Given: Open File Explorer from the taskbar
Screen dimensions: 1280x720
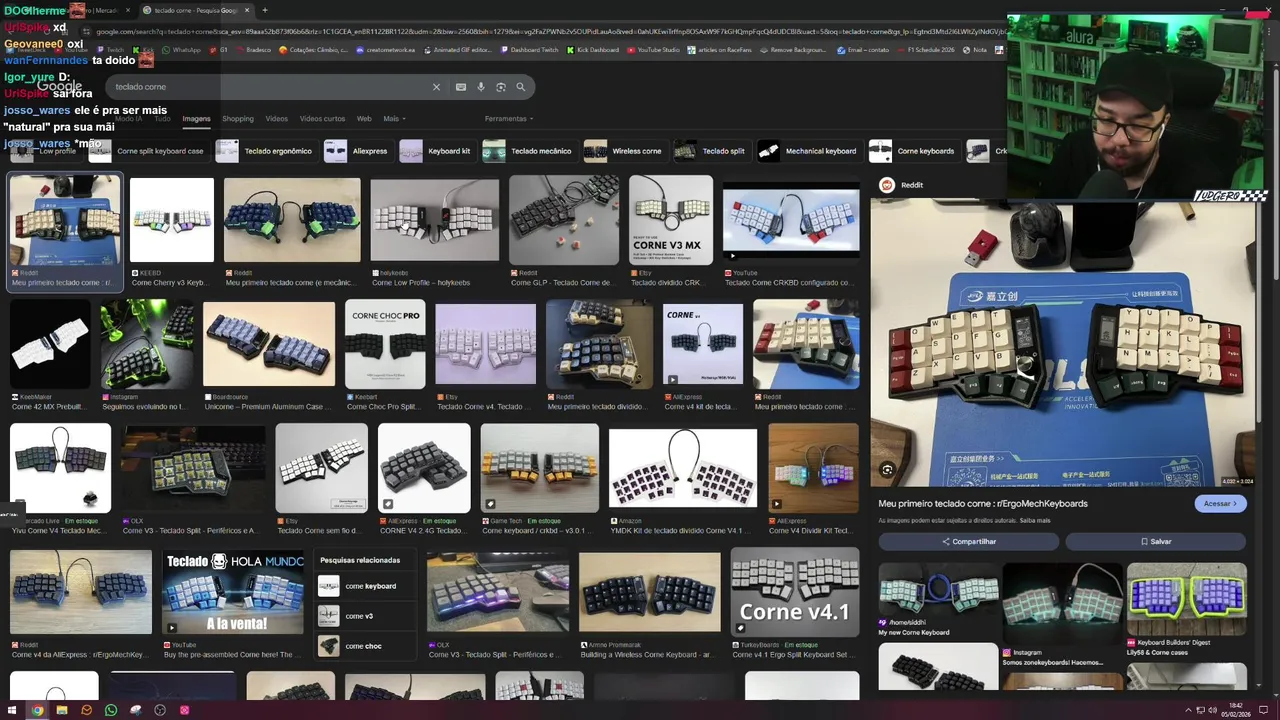Looking at the screenshot, I should (62, 710).
